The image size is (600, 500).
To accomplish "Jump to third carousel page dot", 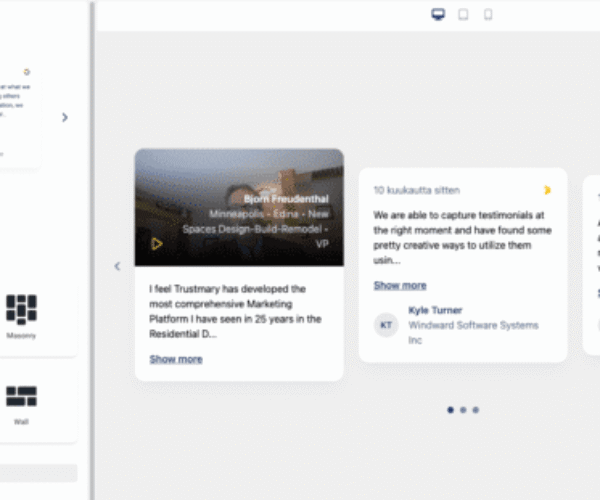I will (476, 410).
